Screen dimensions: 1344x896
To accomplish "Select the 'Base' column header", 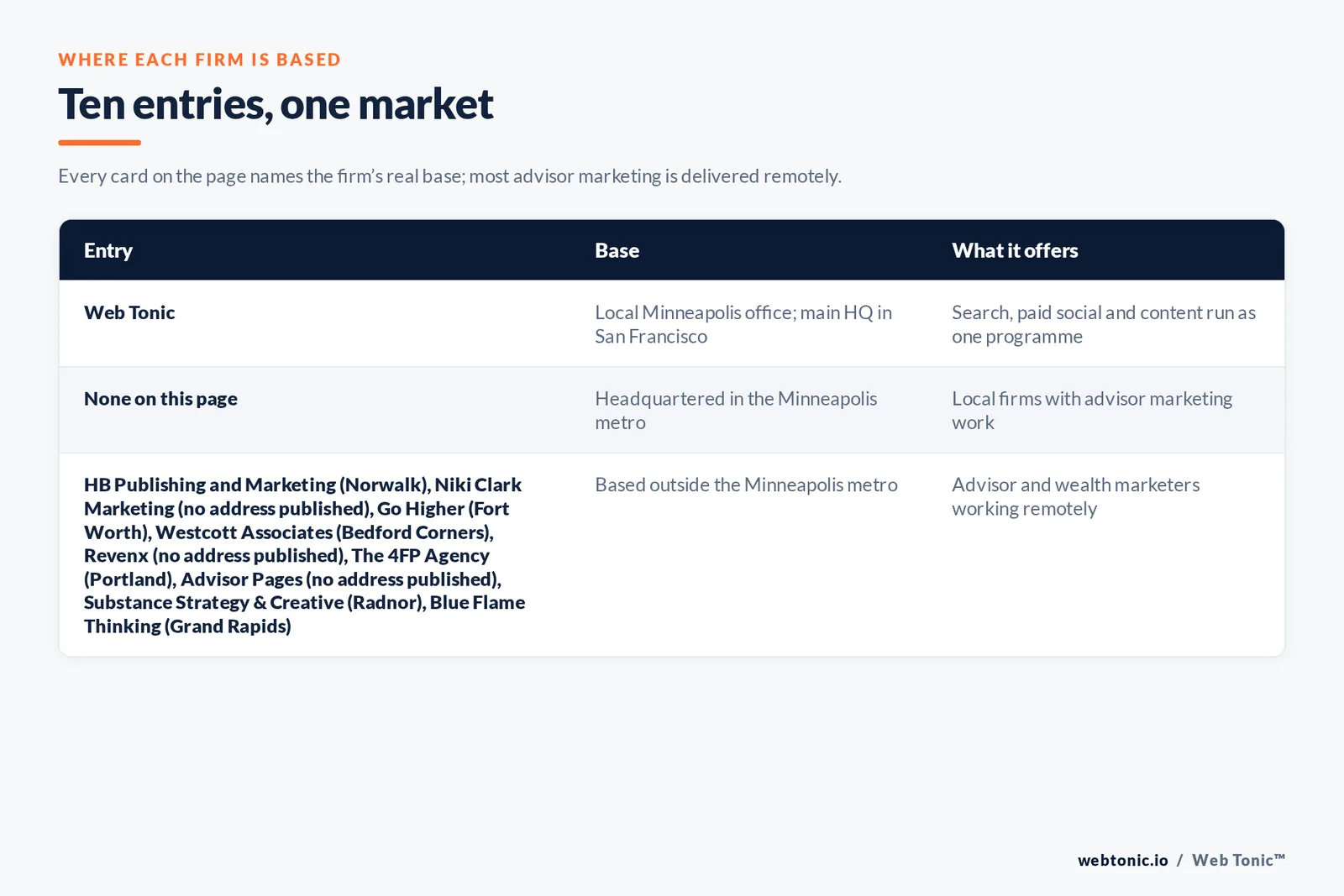I will [617, 250].
